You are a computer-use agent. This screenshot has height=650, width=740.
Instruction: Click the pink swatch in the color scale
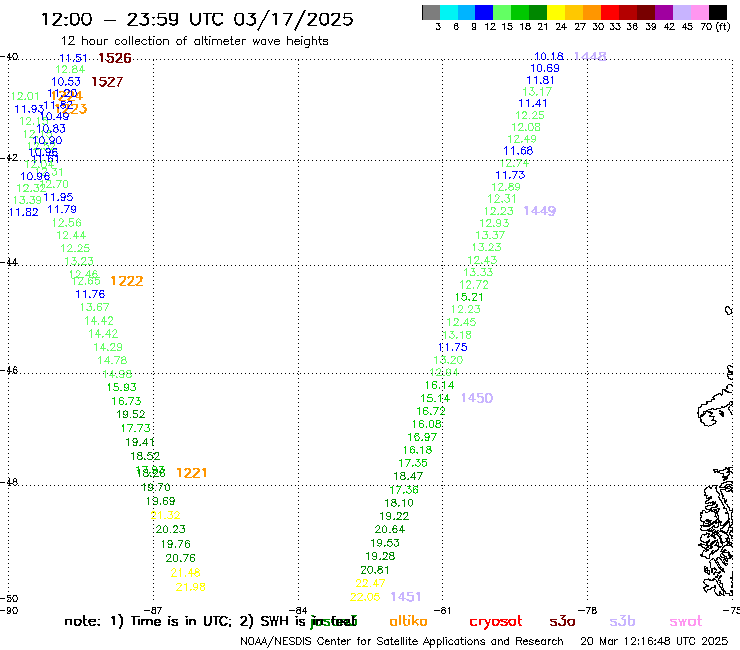point(699,12)
